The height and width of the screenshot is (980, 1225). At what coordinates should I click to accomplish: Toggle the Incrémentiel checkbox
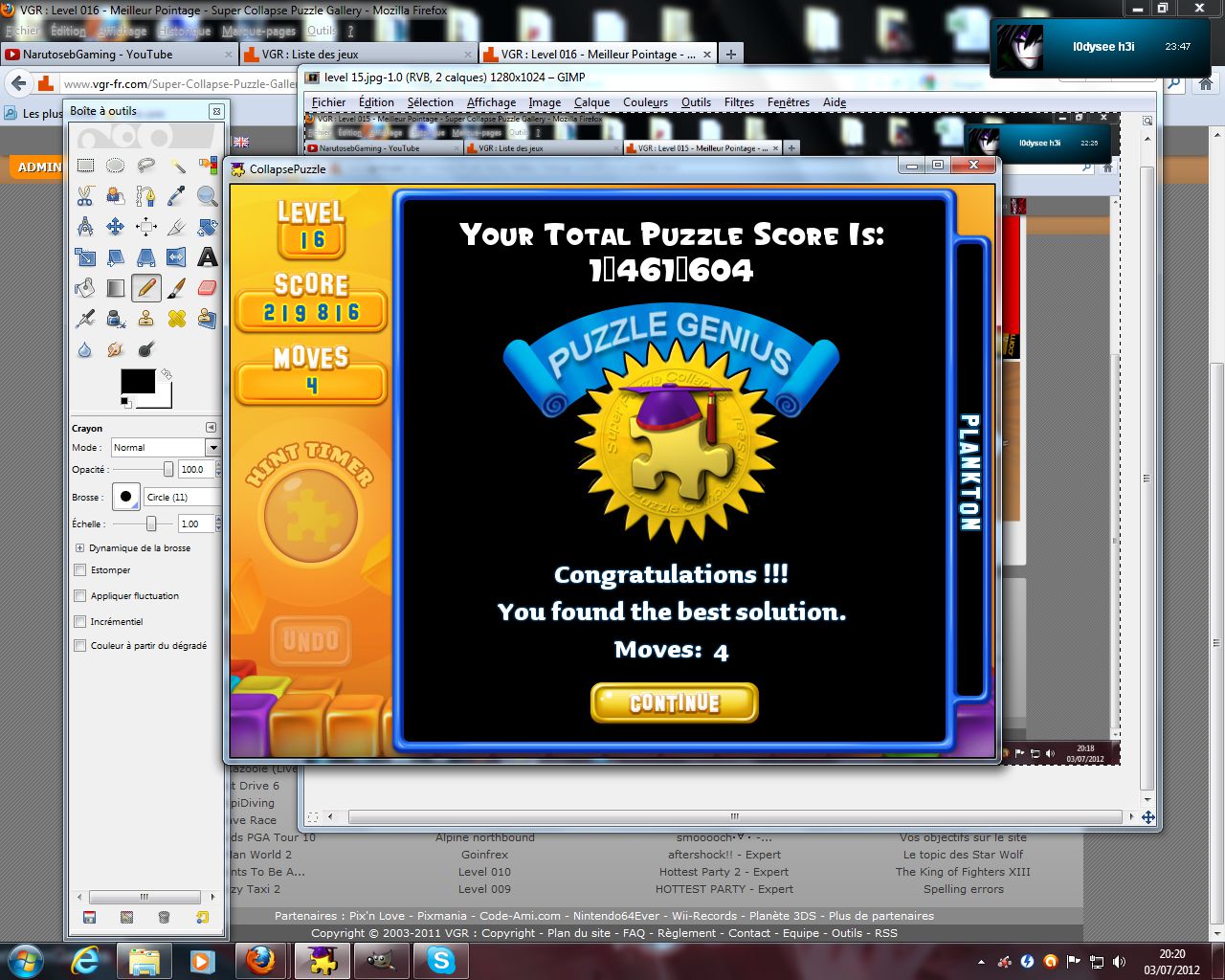(x=80, y=622)
